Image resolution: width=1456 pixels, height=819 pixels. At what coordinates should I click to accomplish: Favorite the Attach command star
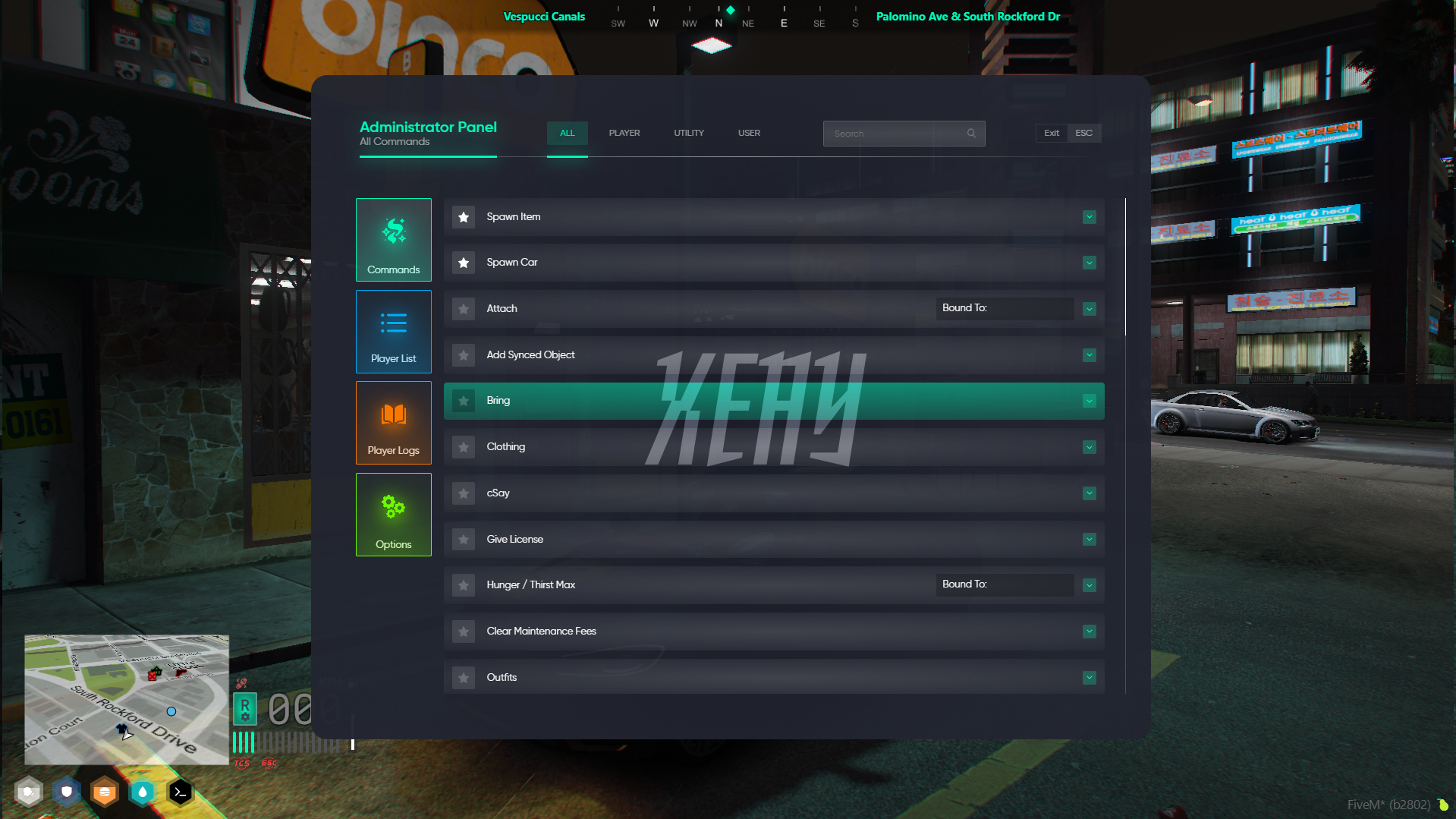click(x=464, y=309)
